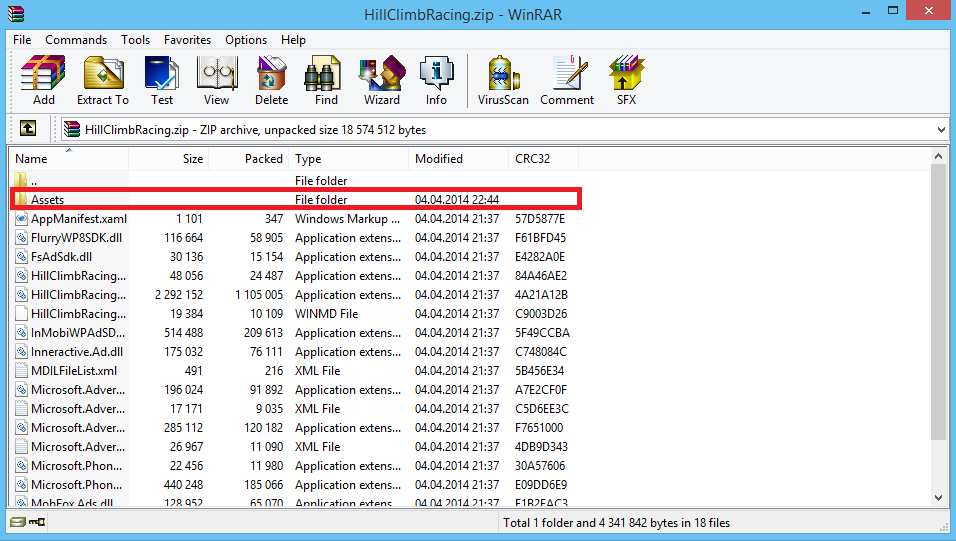
Task: Sort list by Size column
Action: [x=169, y=159]
